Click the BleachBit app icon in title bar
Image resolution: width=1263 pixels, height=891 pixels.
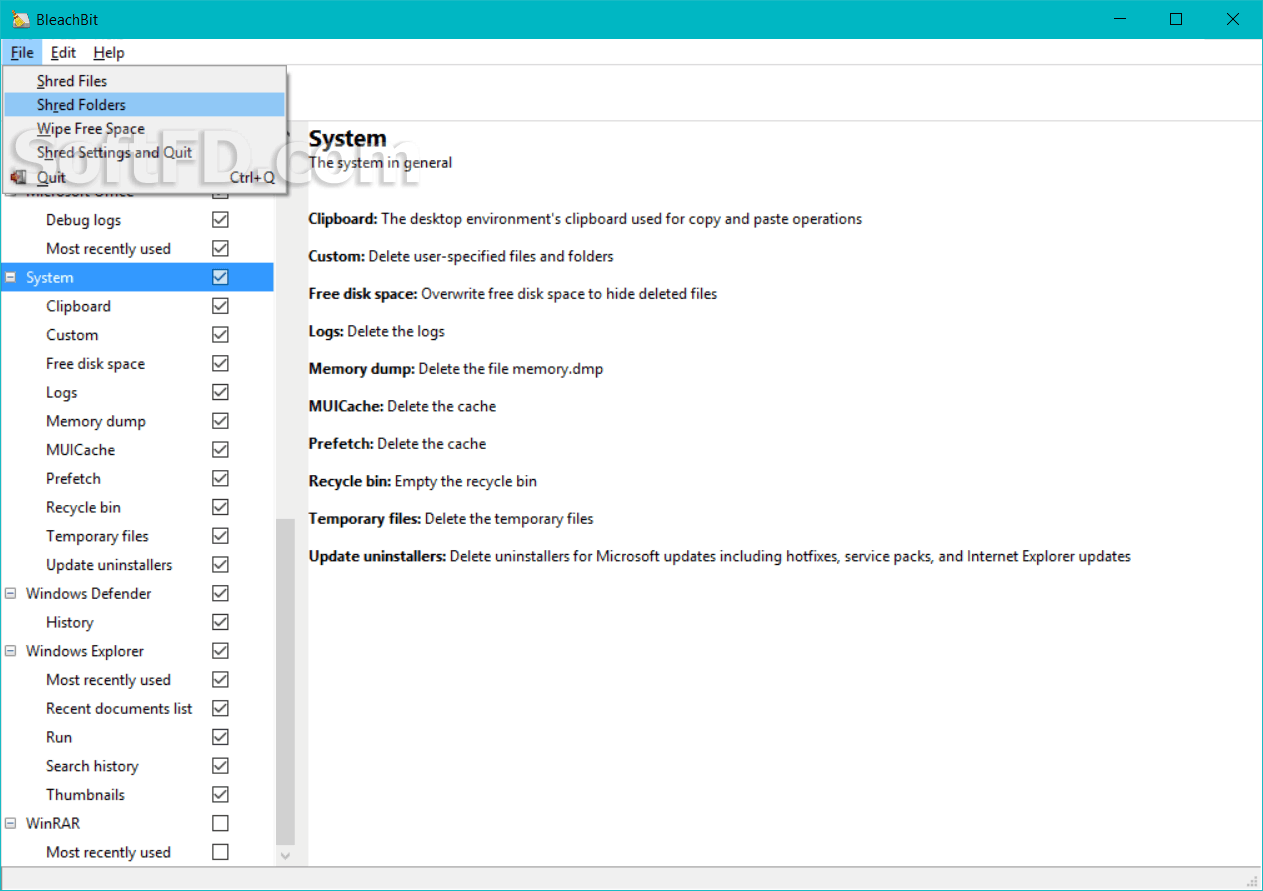tap(19, 19)
